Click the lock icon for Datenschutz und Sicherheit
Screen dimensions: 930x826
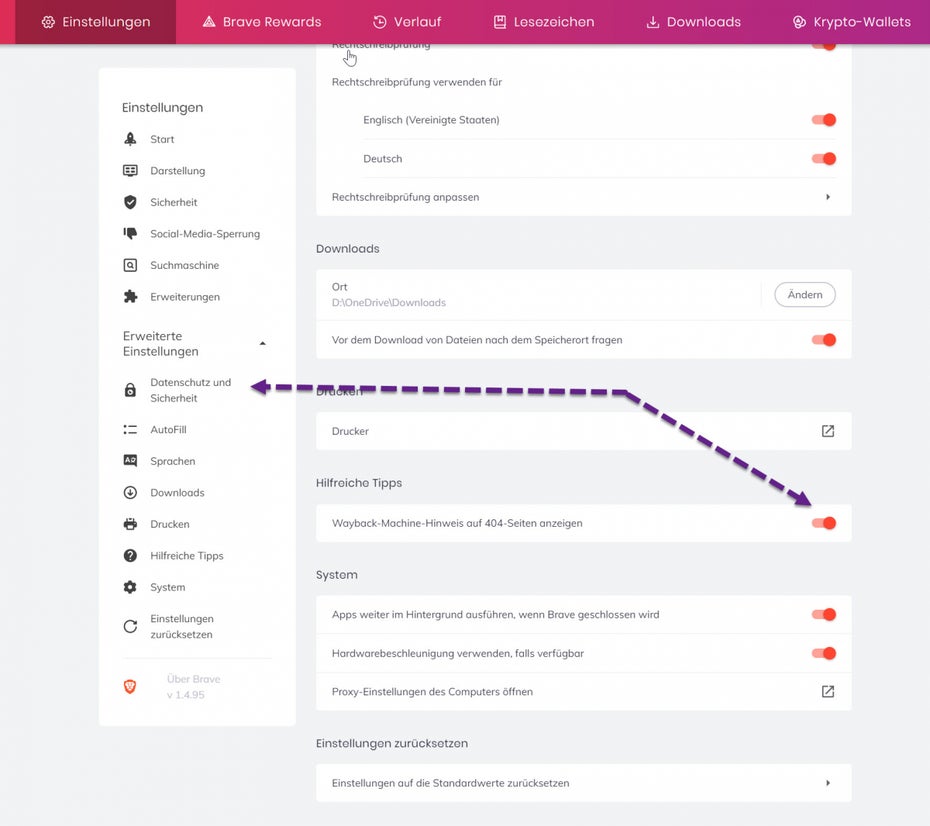[130, 390]
